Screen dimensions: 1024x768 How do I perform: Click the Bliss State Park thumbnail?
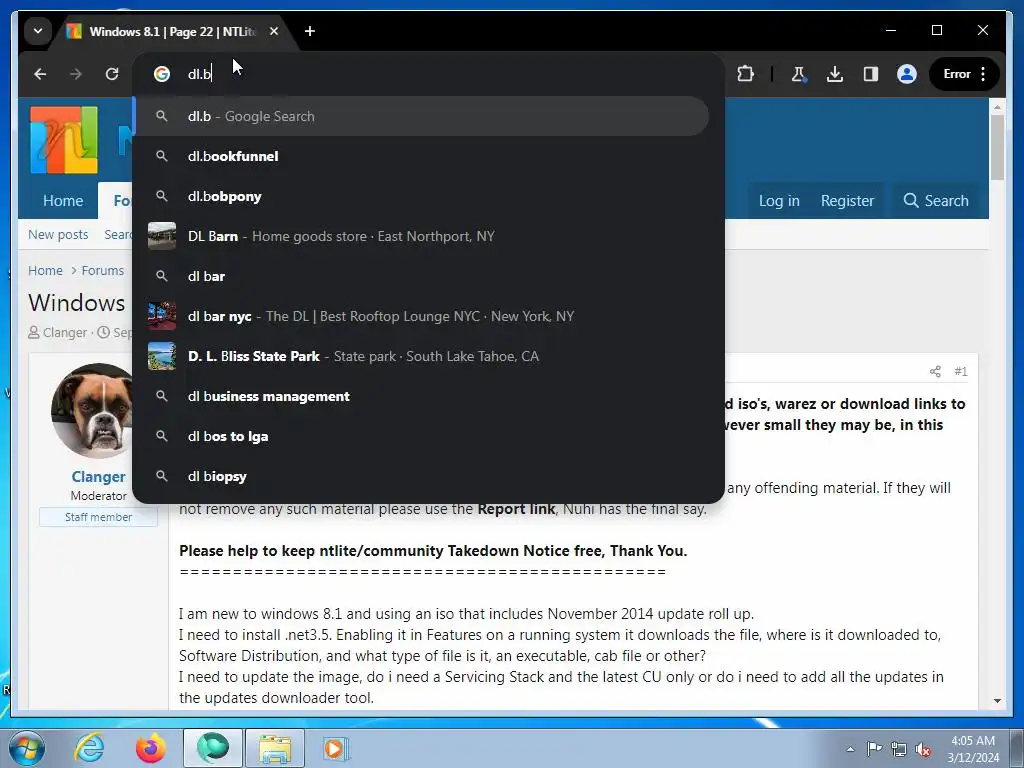(x=162, y=356)
